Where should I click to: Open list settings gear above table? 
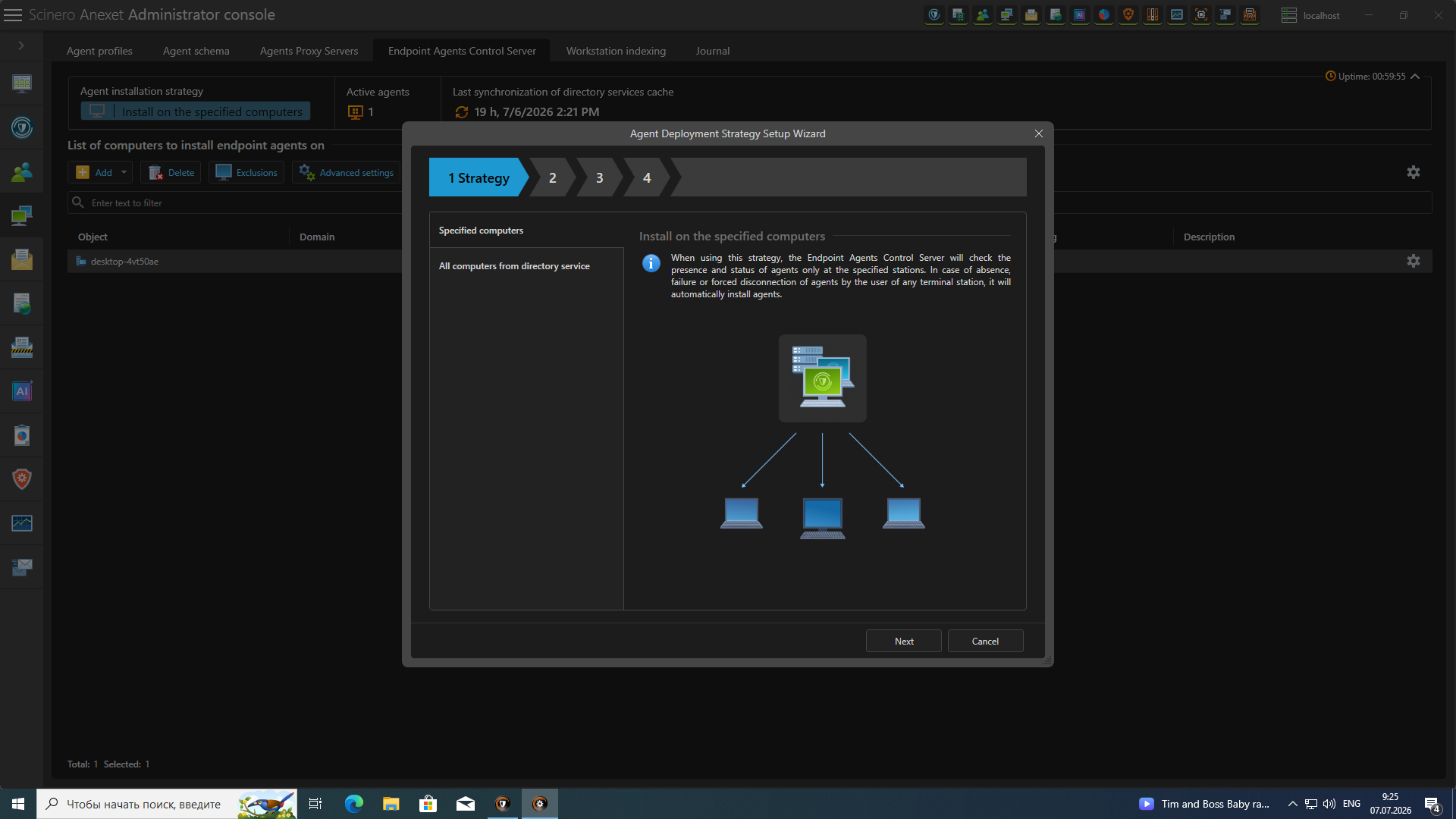1414,173
